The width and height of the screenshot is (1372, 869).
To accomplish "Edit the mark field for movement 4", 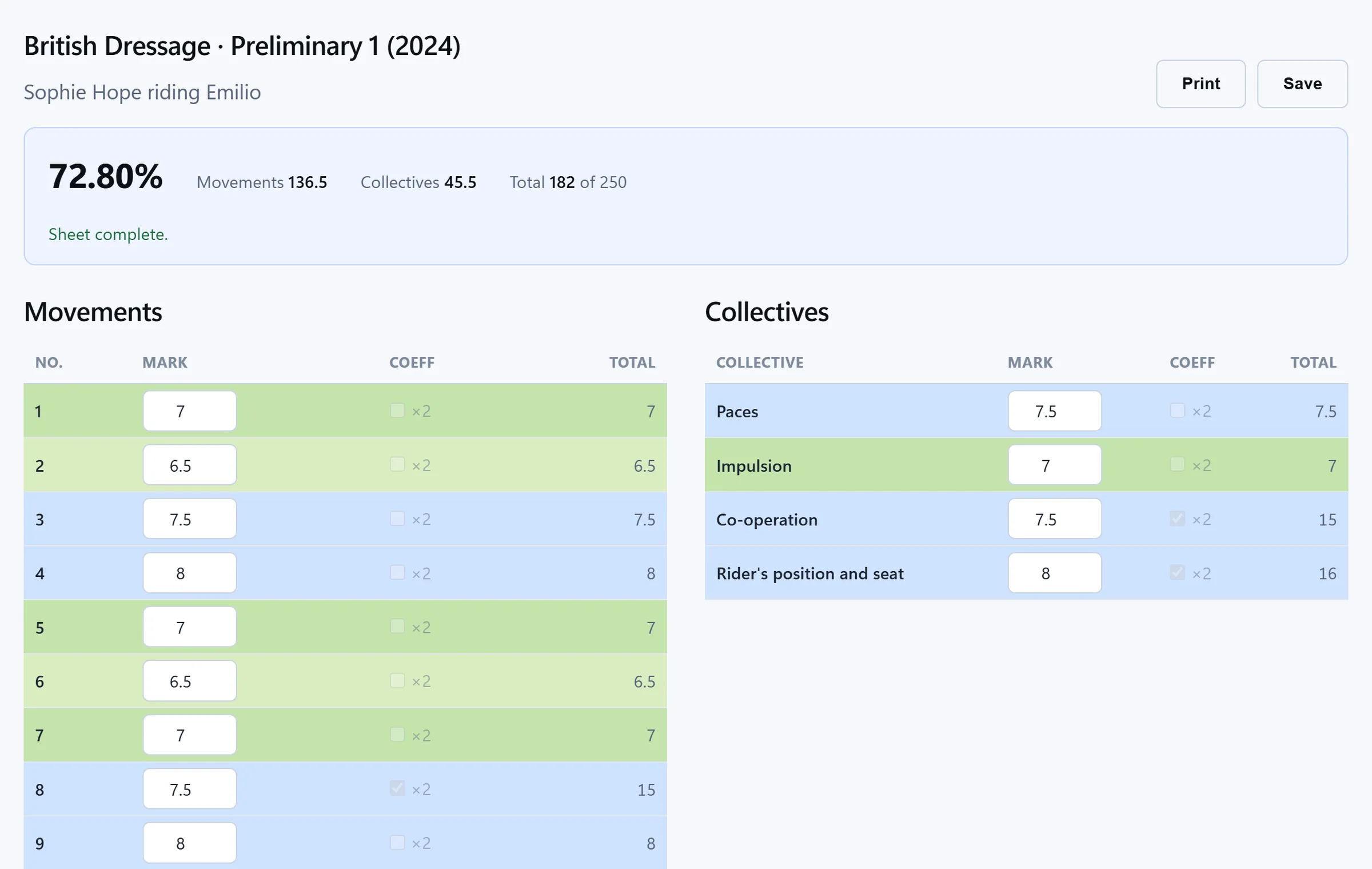I will 190,573.
